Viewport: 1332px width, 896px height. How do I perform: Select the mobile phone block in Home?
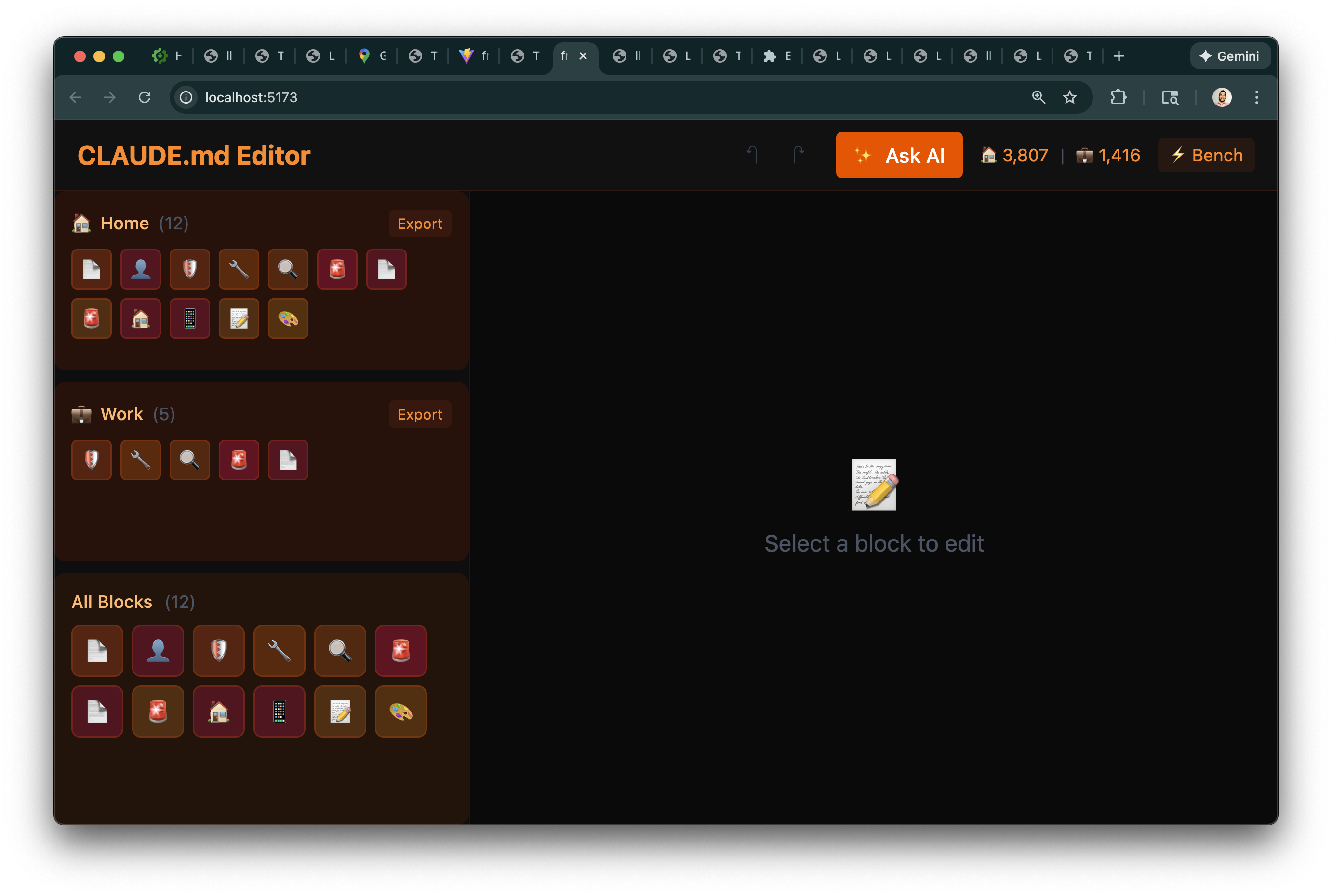(x=190, y=318)
